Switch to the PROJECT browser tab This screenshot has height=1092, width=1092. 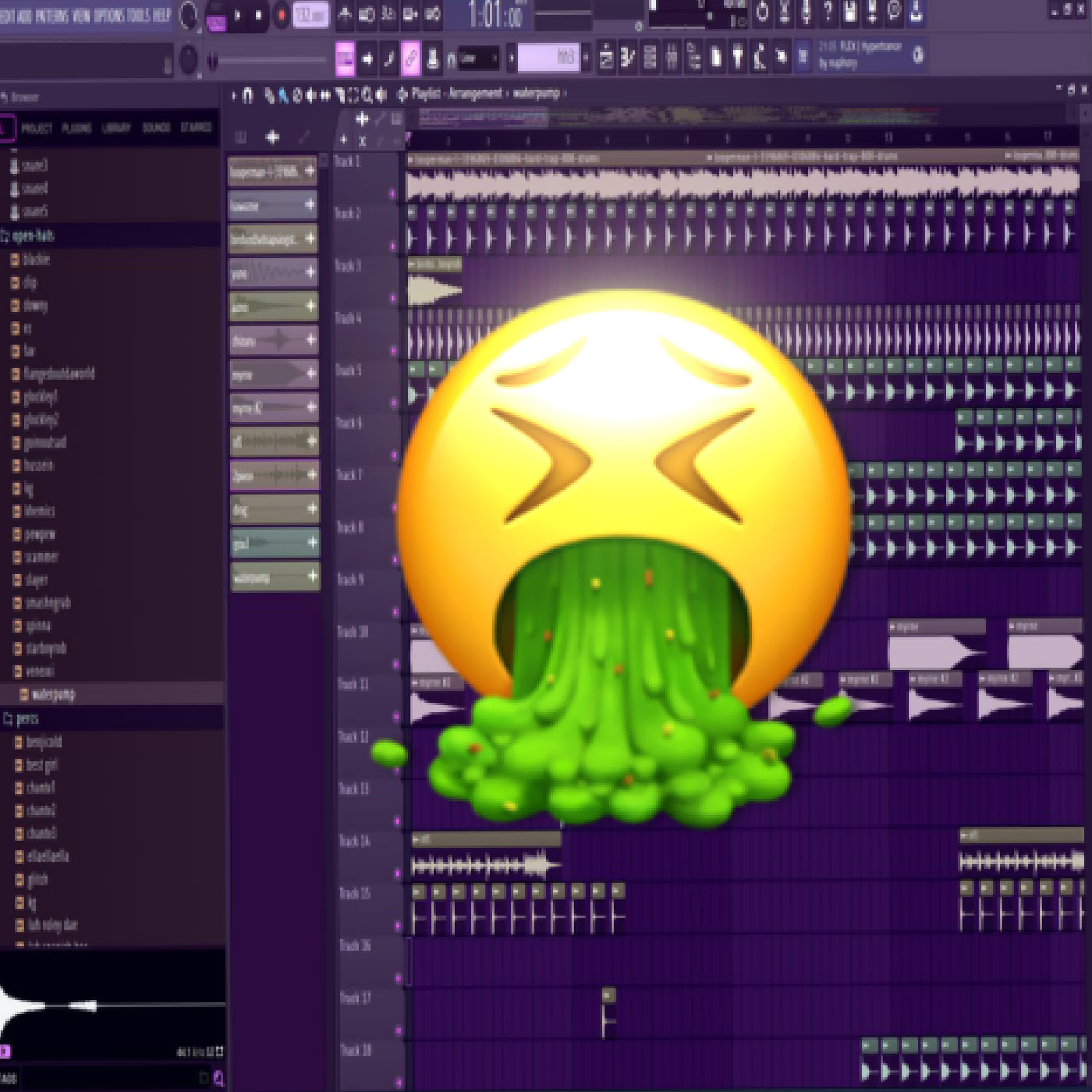click(37, 128)
